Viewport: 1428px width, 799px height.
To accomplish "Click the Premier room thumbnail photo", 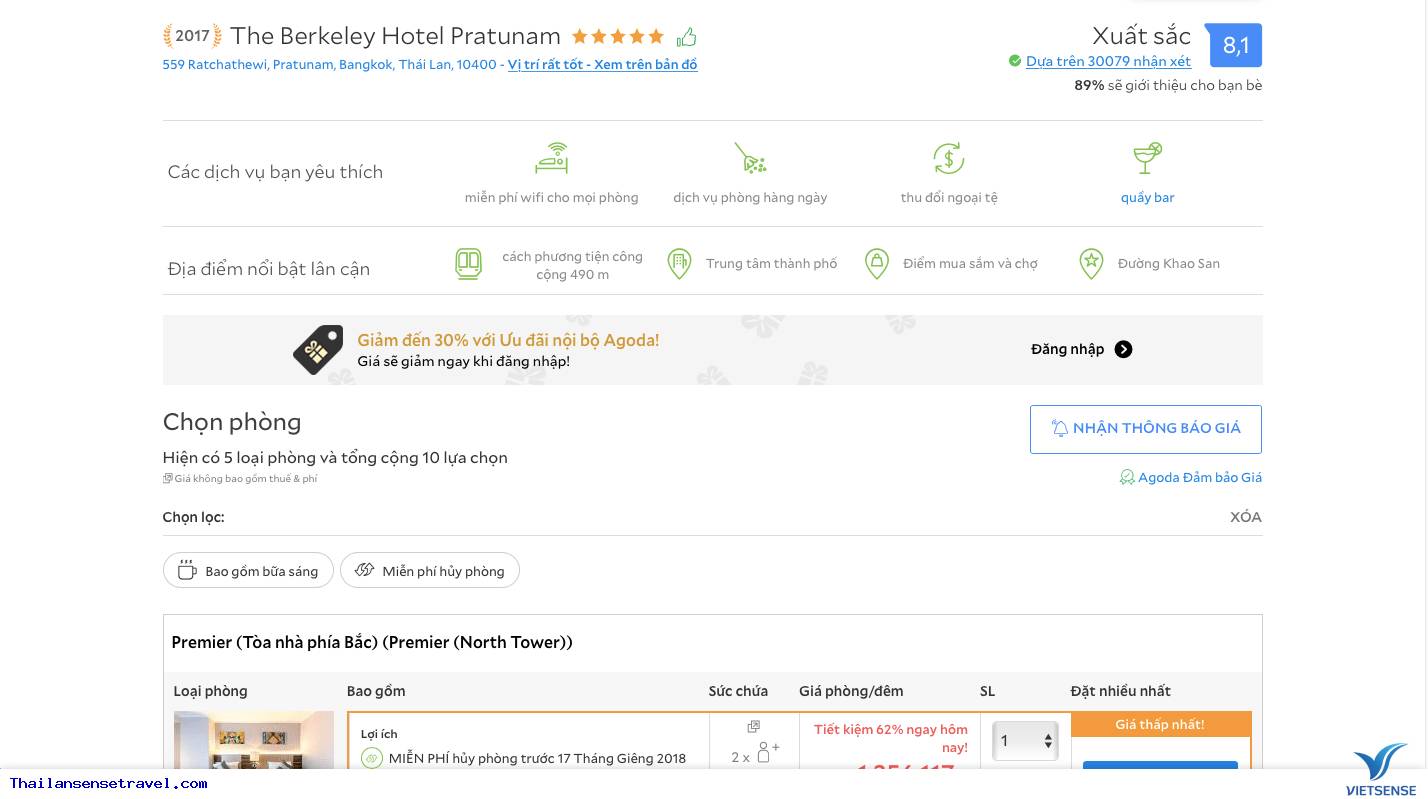I will (x=254, y=740).
